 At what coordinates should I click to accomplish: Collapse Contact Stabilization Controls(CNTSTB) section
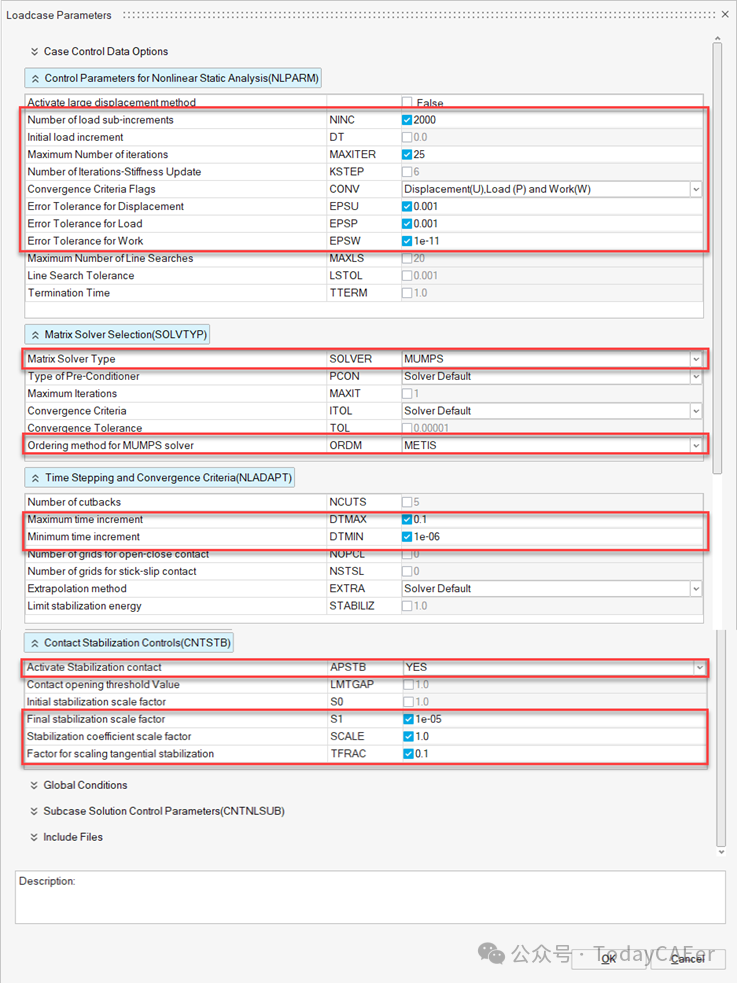129,643
